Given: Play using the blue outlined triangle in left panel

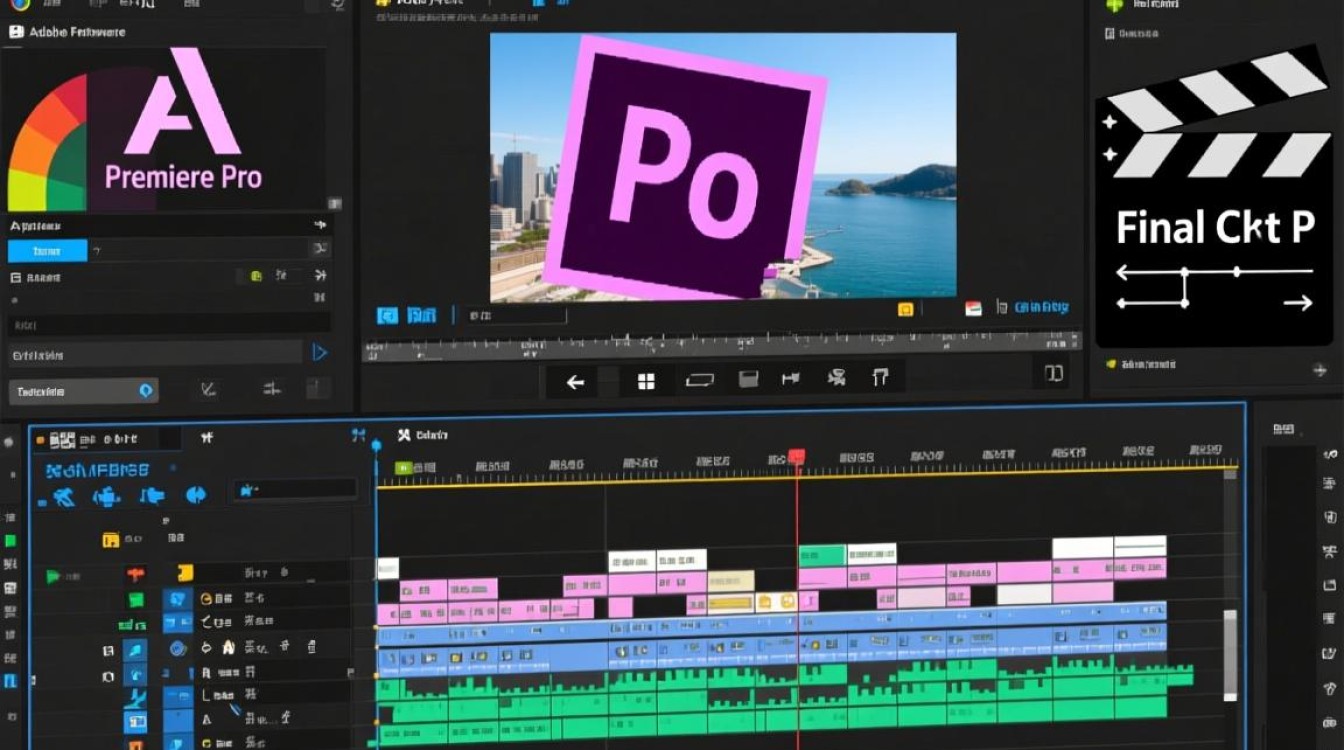Looking at the screenshot, I should [x=319, y=352].
